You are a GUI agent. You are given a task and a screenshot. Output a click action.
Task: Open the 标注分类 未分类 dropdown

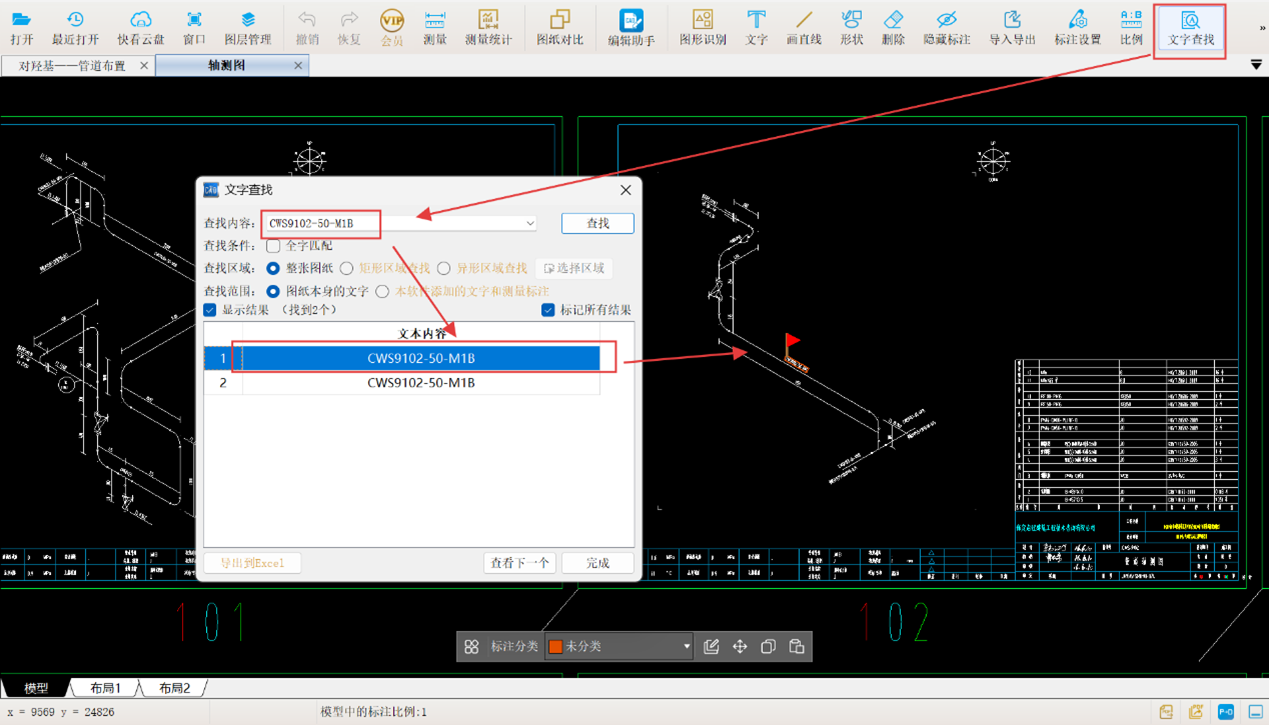click(686, 647)
